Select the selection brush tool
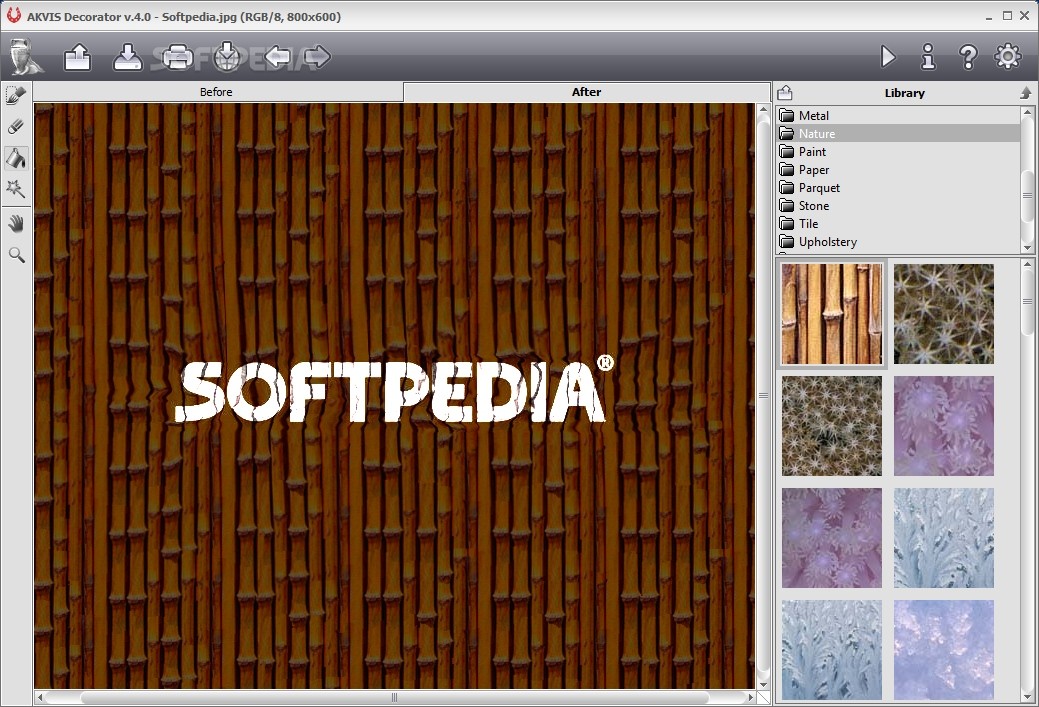This screenshot has width=1039, height=707. tap(16, 95)
